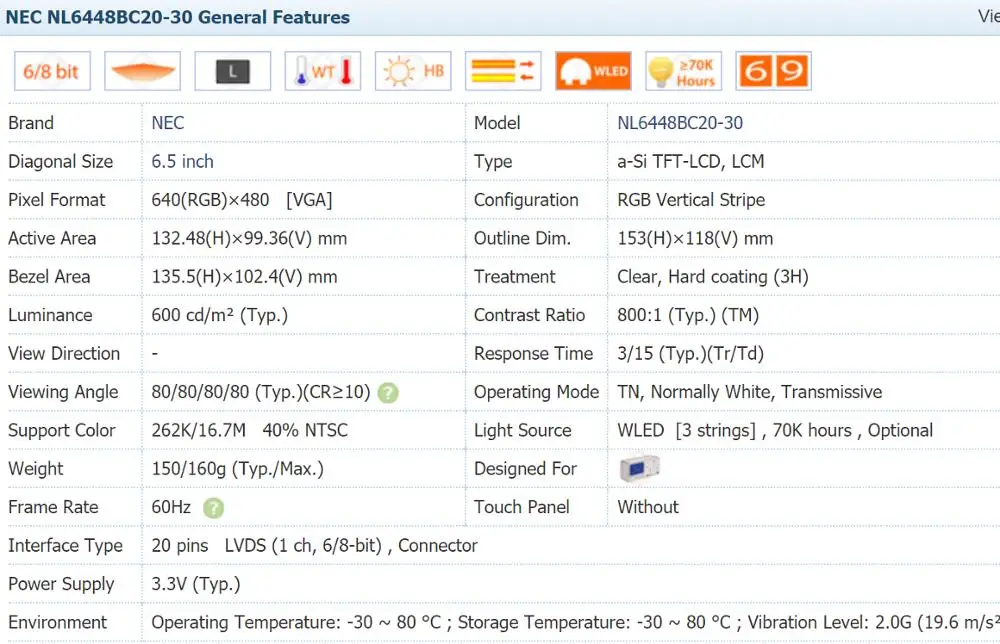Click the Support Color row label
The width and height of the screenshot is (1000, 644).
[x=61, y=431]
